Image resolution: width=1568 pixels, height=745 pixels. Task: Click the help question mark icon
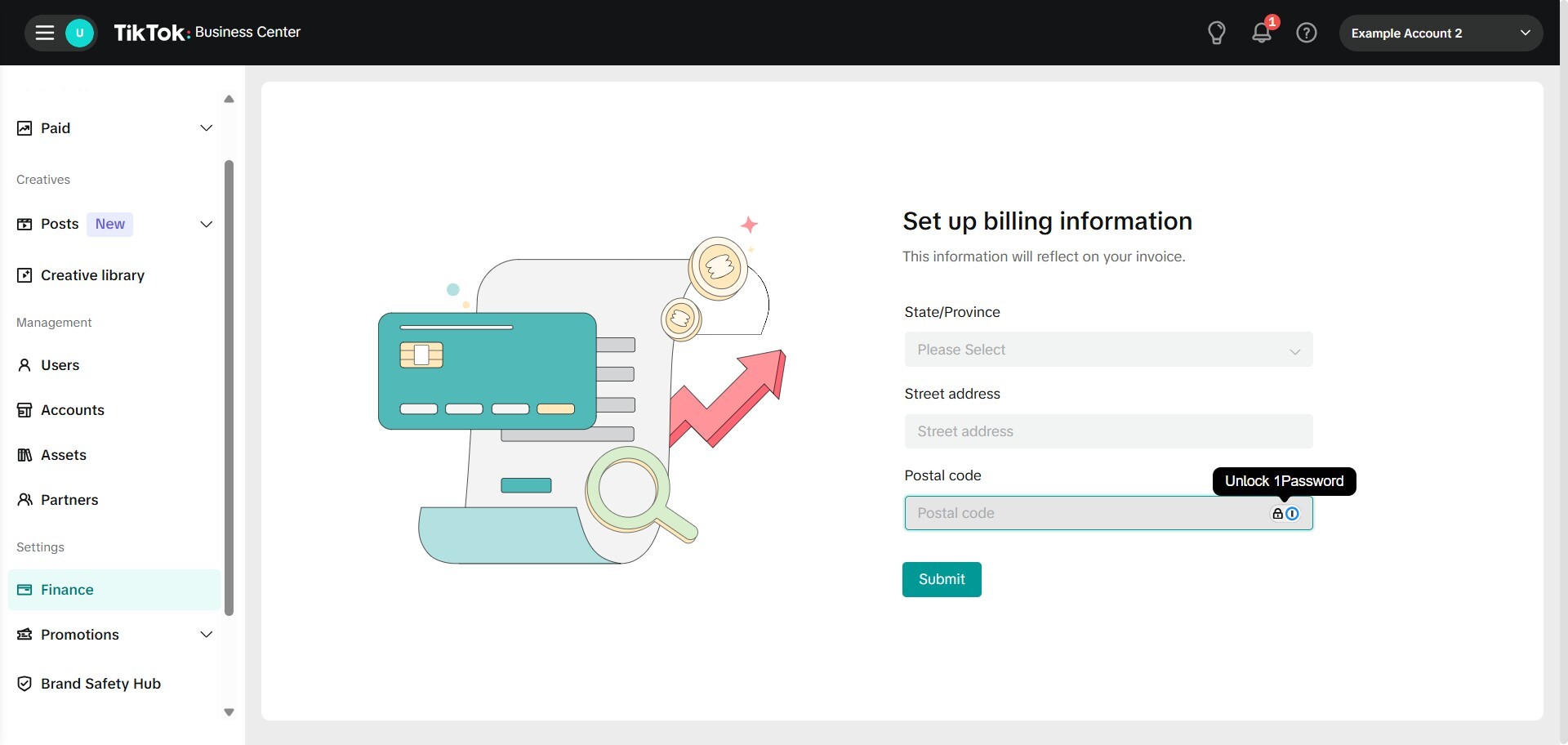point(1306,33)
